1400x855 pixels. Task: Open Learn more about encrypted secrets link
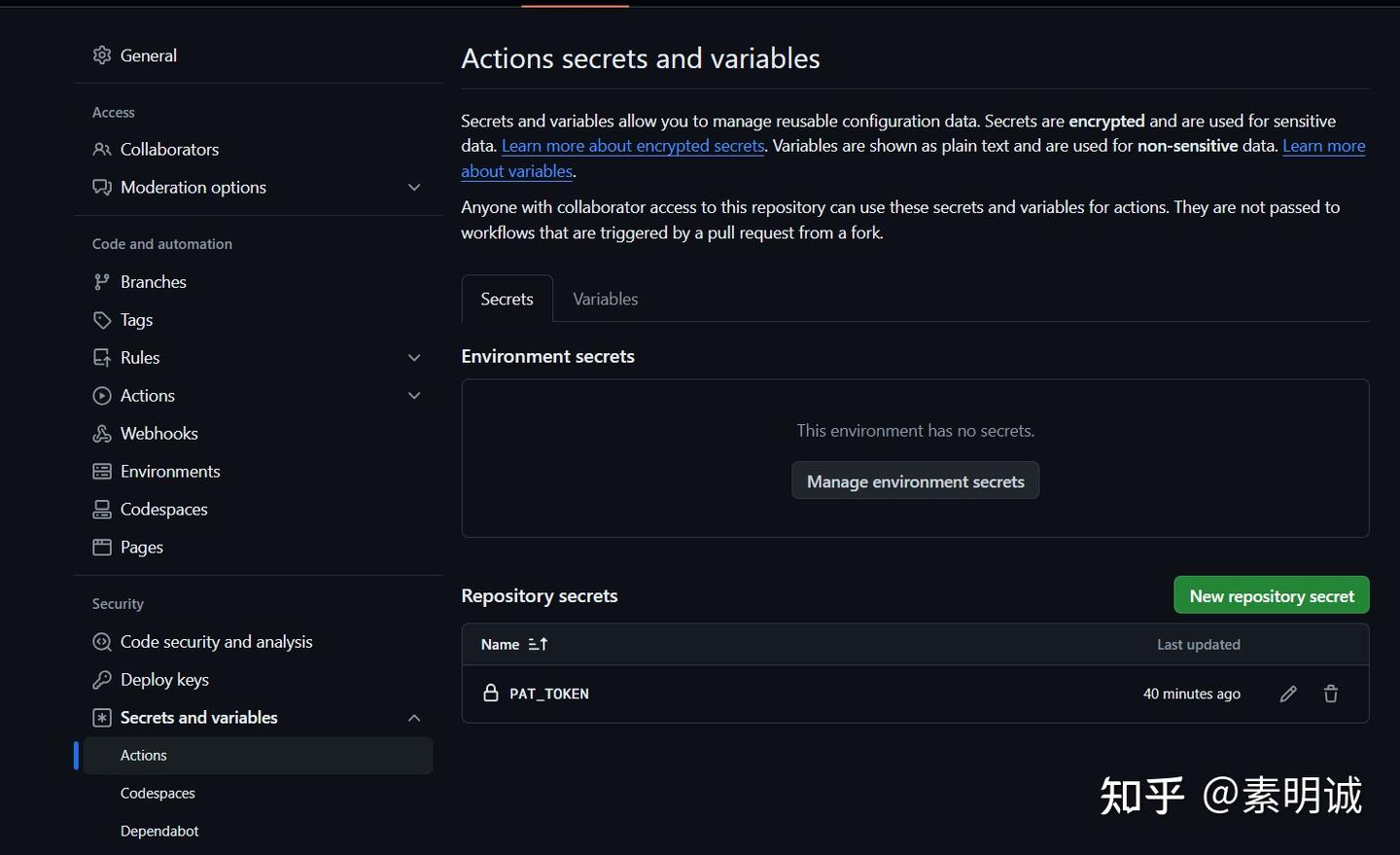(633, 146)
